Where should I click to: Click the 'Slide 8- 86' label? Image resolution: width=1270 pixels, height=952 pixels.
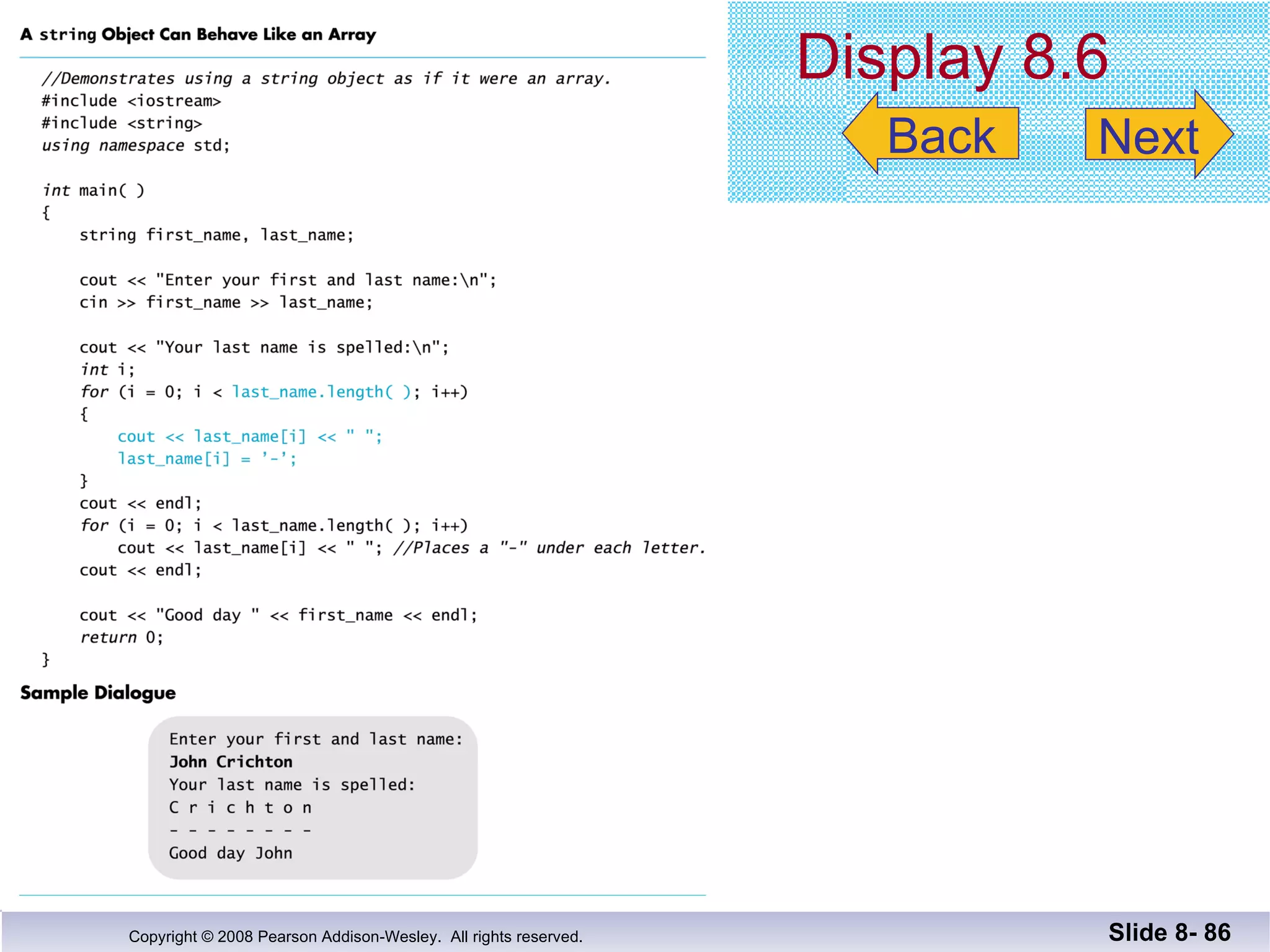click(1169, 932)
